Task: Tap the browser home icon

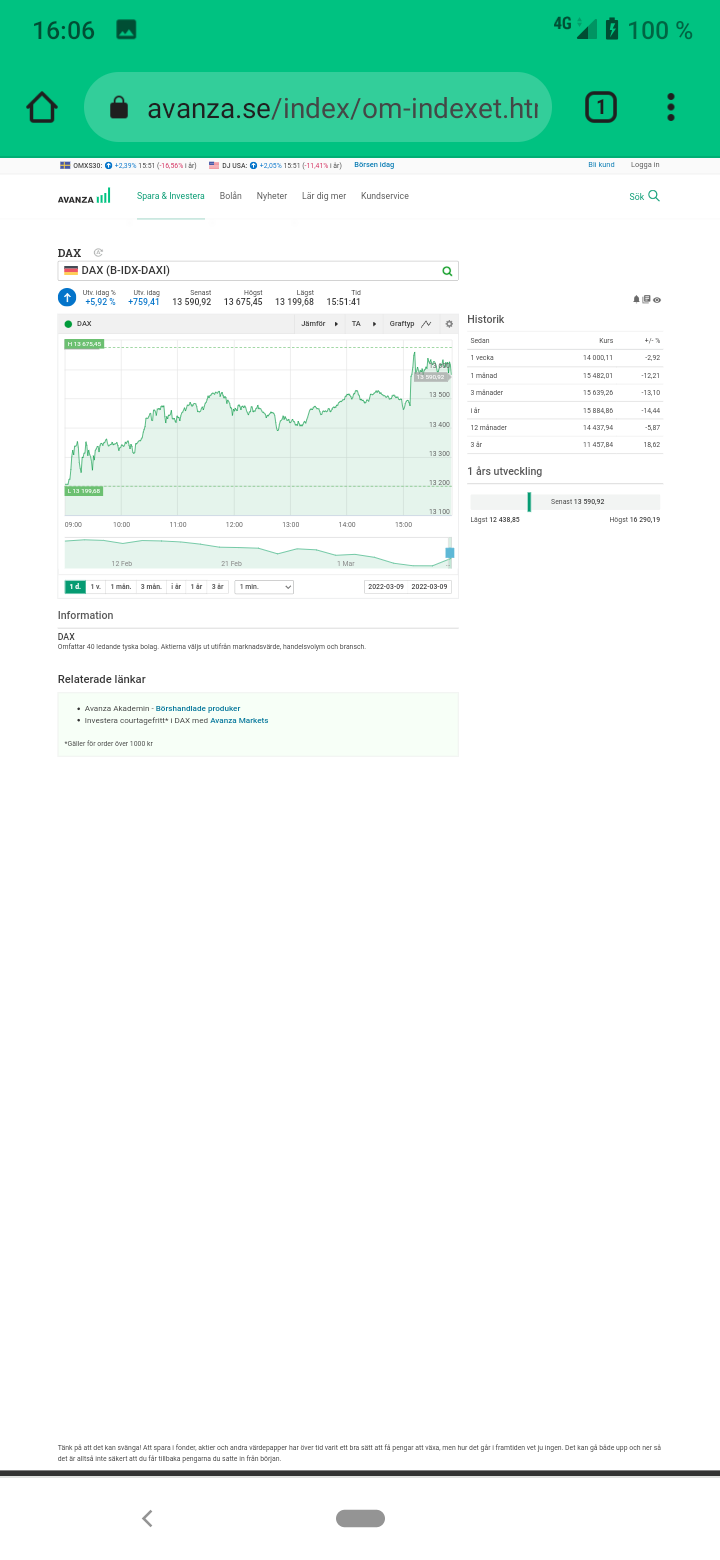Action: pos(42,107)
